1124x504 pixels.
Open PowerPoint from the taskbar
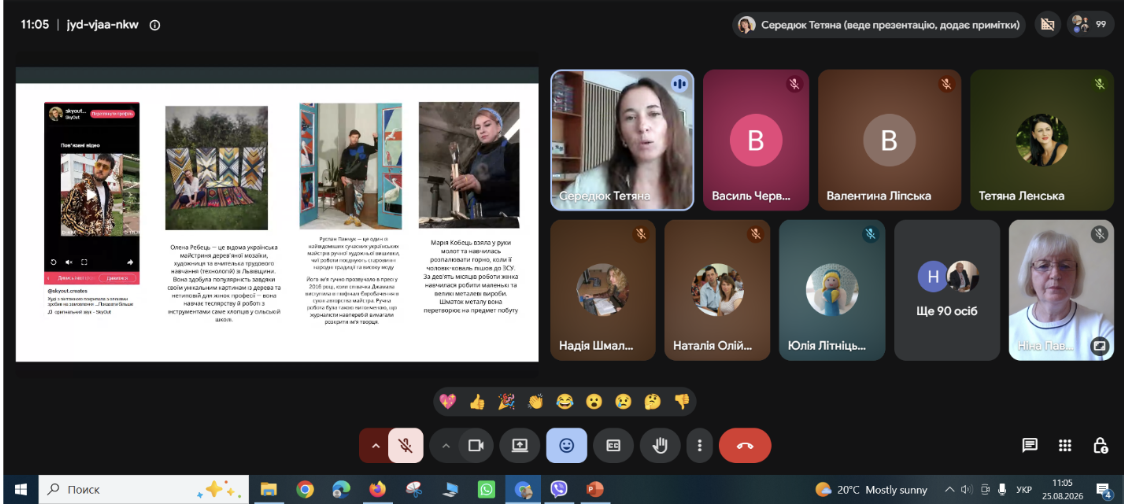pos(595,489)
